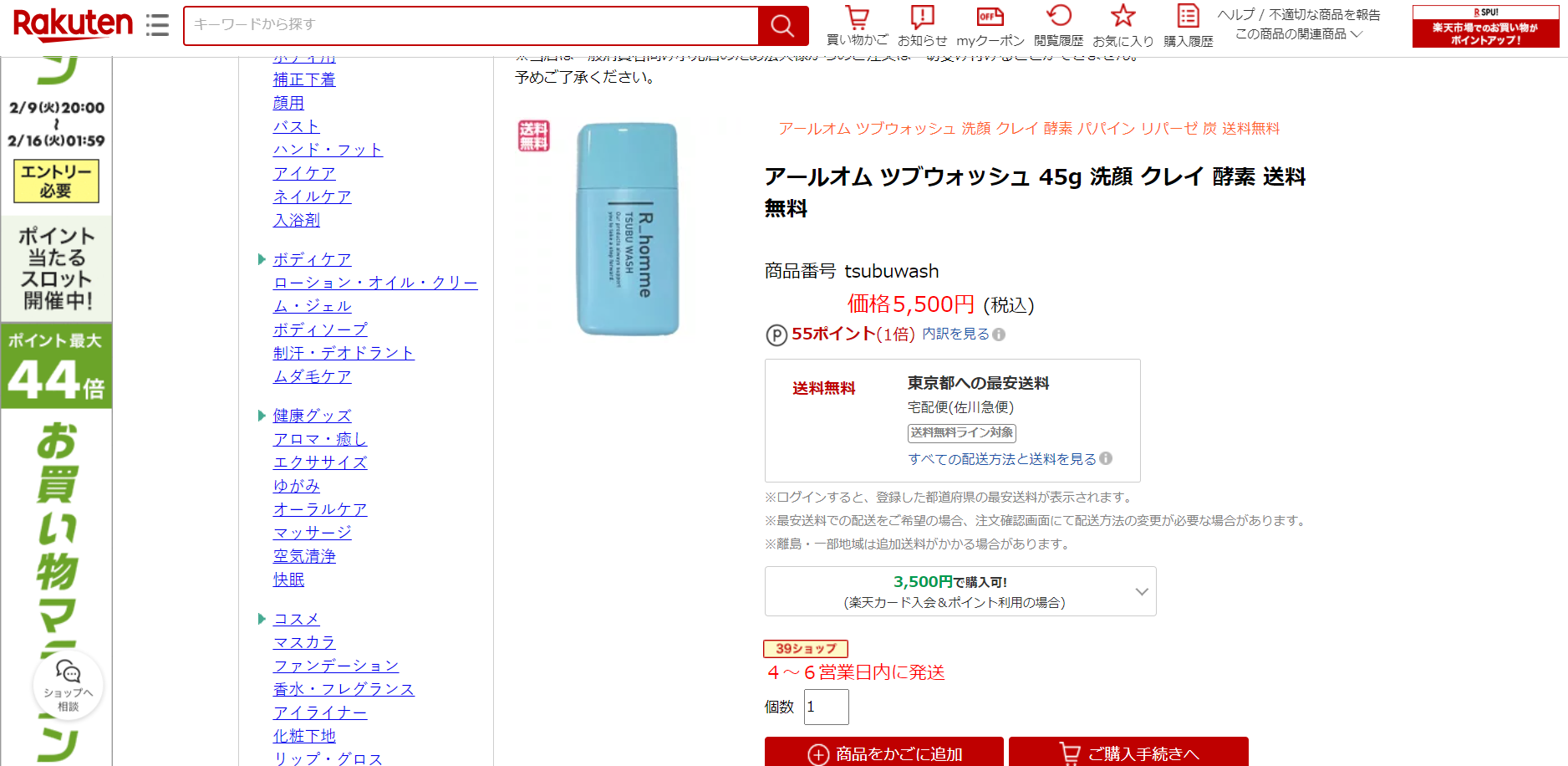
Task: Expand the 健康グッズ category arrow
Action: [262, 416]
